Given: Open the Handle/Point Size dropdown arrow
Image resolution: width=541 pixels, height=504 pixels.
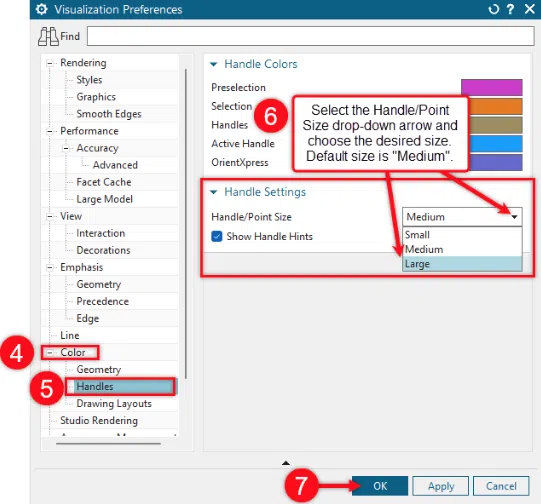Looking at the screenshot, I should [x=514, y=217].
